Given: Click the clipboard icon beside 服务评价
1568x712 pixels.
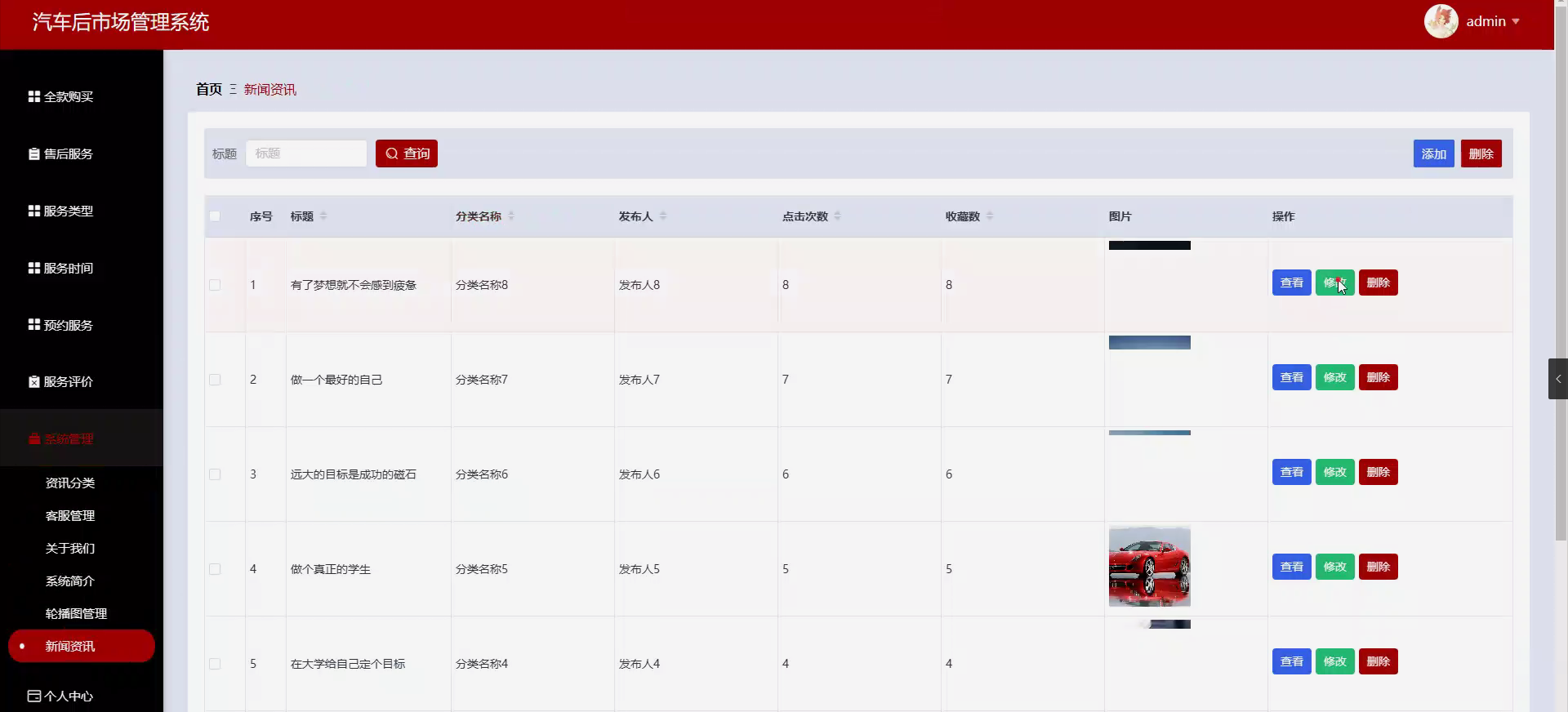Looking at the screenshot, I should (x=33, y=382).
